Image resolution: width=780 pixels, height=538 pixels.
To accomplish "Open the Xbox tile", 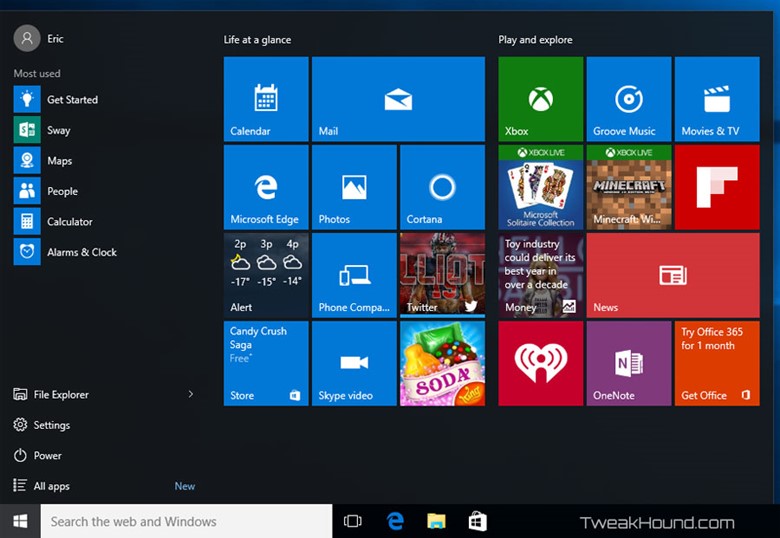I will coord(541,99).
